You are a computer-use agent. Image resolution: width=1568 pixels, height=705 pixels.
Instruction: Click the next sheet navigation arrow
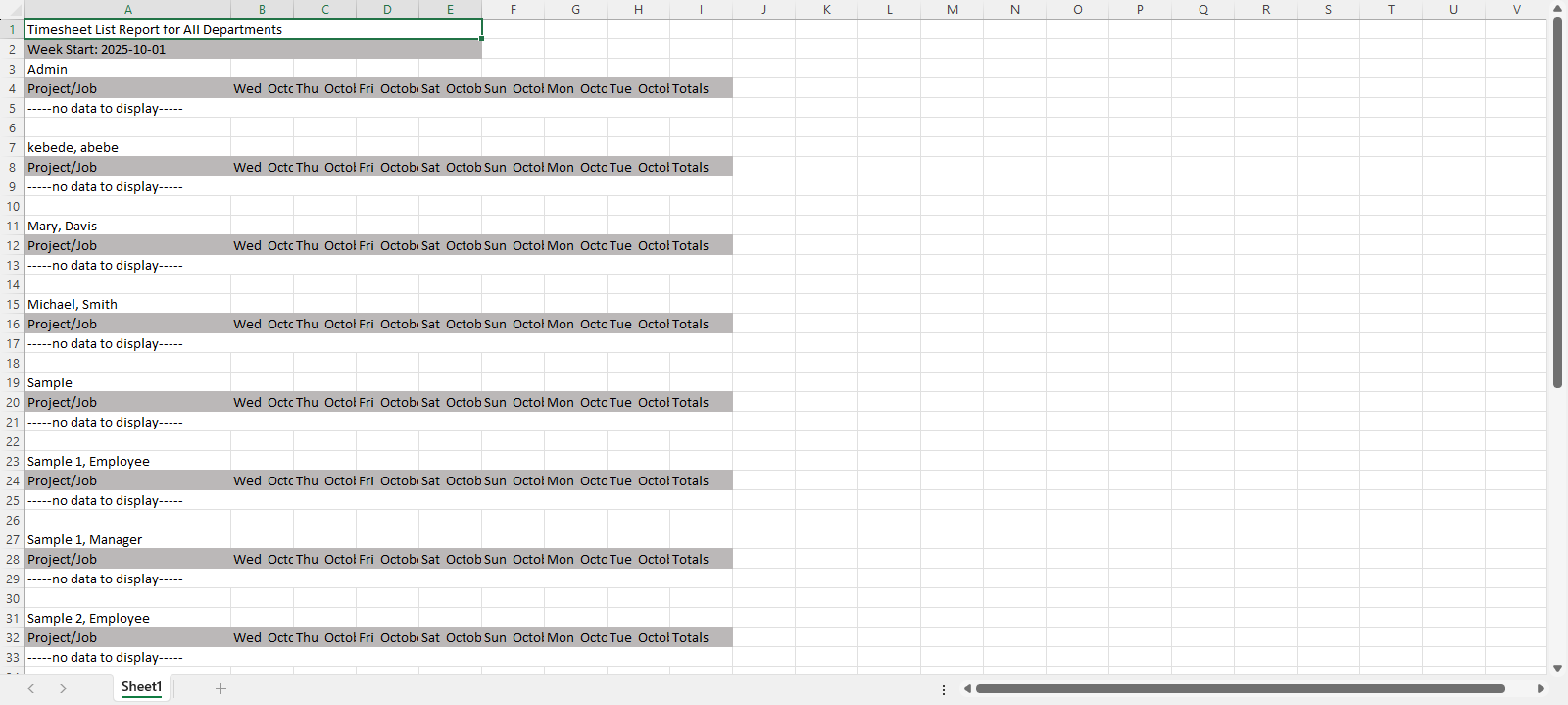(x=63, y=688)
